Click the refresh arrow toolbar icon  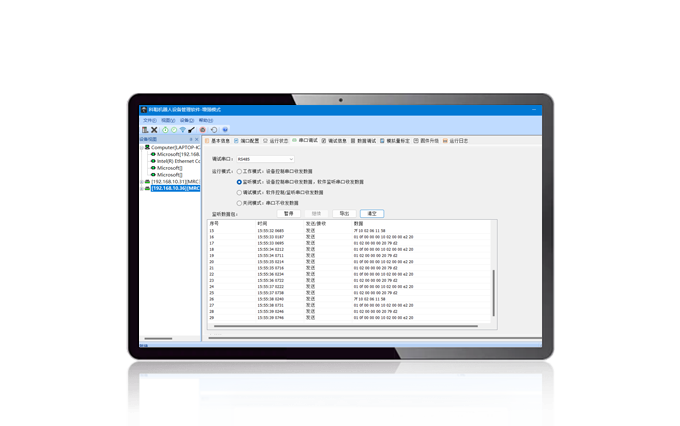213,130
